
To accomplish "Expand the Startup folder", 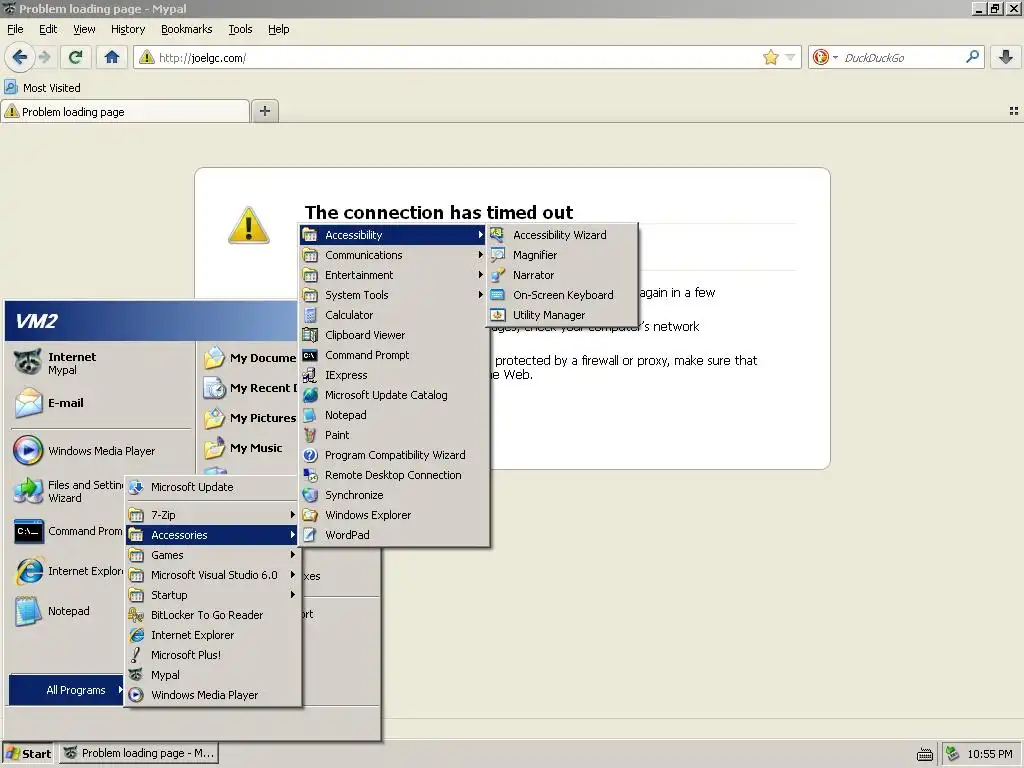I will [213, 595].
